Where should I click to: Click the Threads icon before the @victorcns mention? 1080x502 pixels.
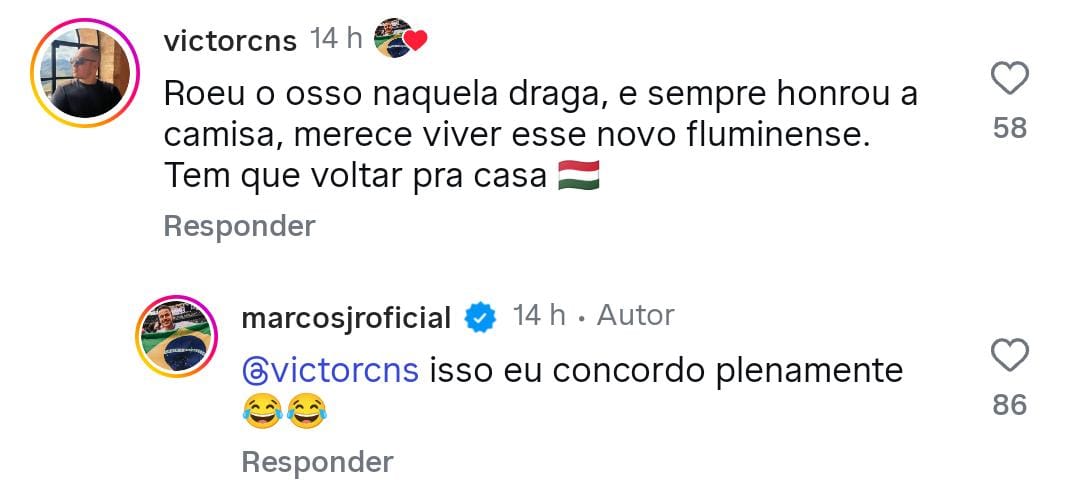pos(256,371)
